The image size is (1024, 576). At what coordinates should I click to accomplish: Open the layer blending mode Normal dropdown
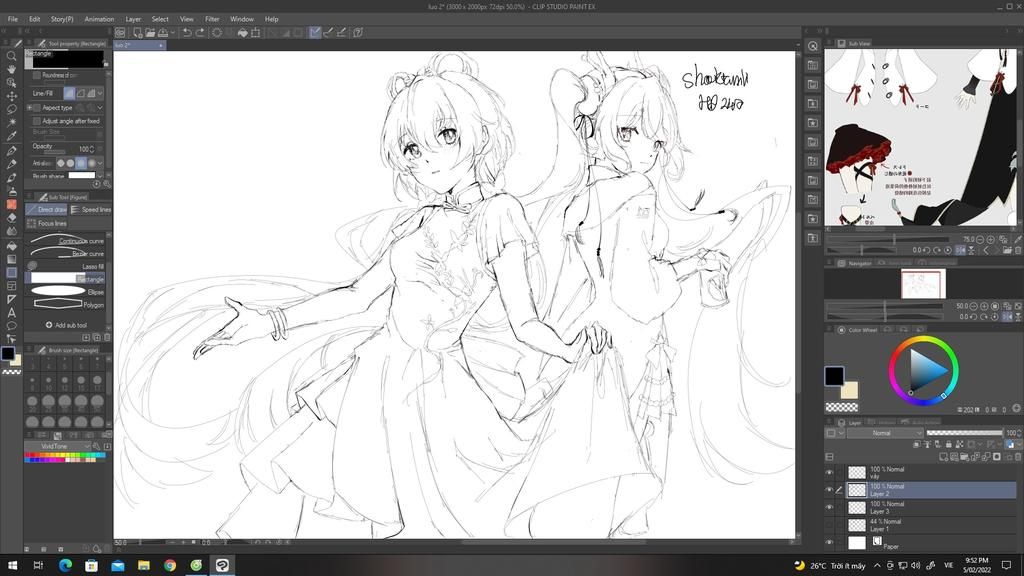tap(885, 433)
